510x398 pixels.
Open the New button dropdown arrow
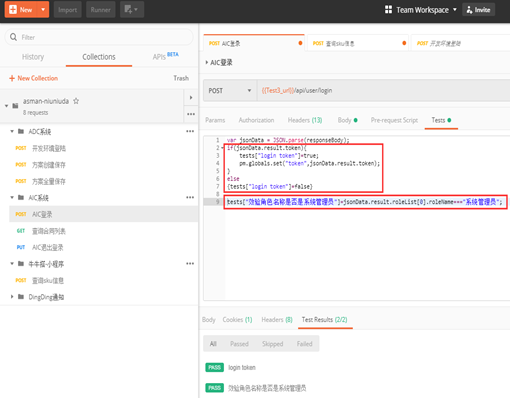point(43,10)
